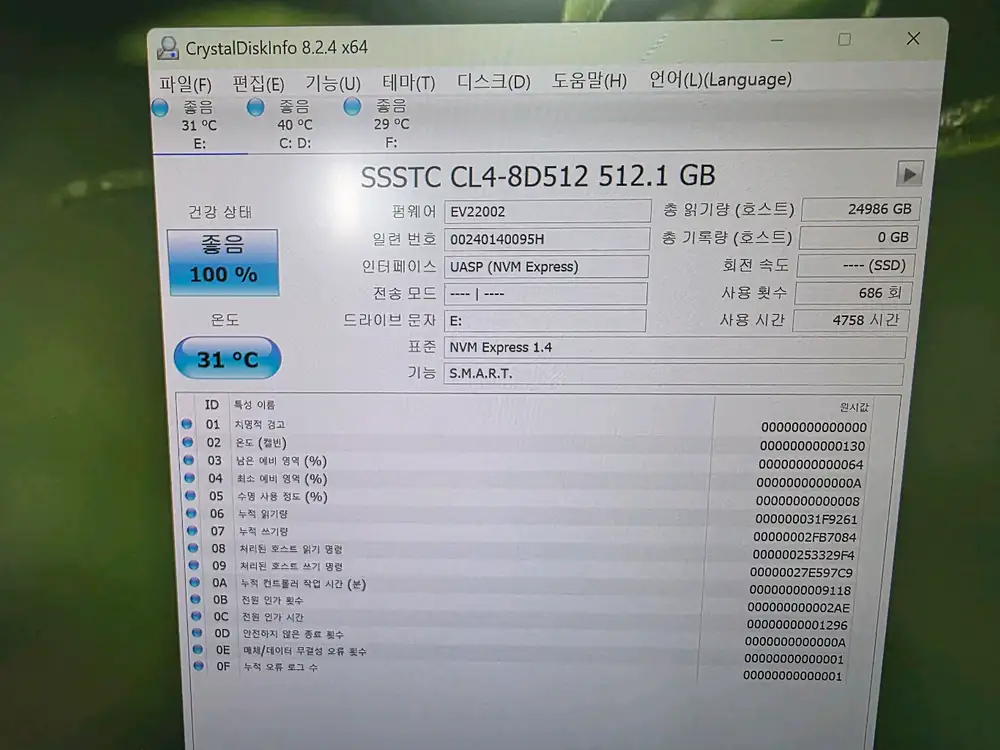1000x750 pixels.
Task: Click total host writes value 0 GB
Action: pyautogui.click(x=858, y=237)
